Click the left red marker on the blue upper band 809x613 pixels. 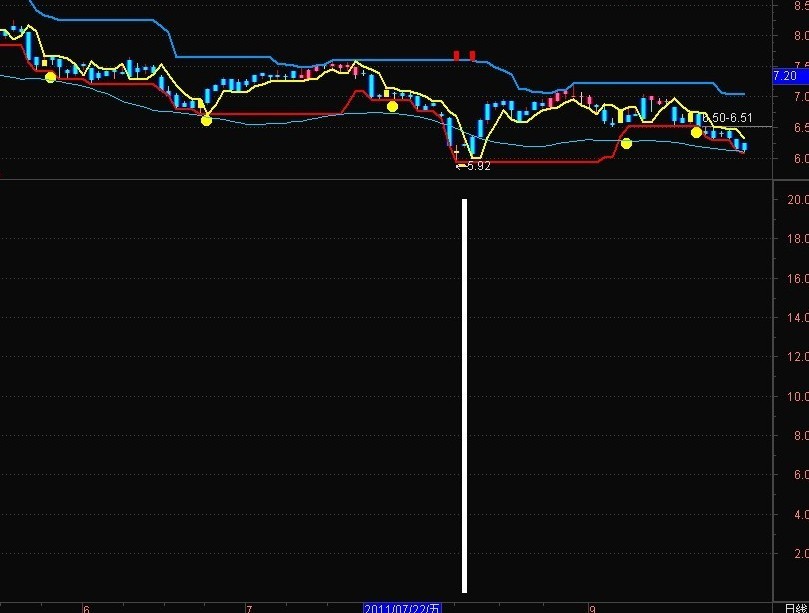point(456,55)
